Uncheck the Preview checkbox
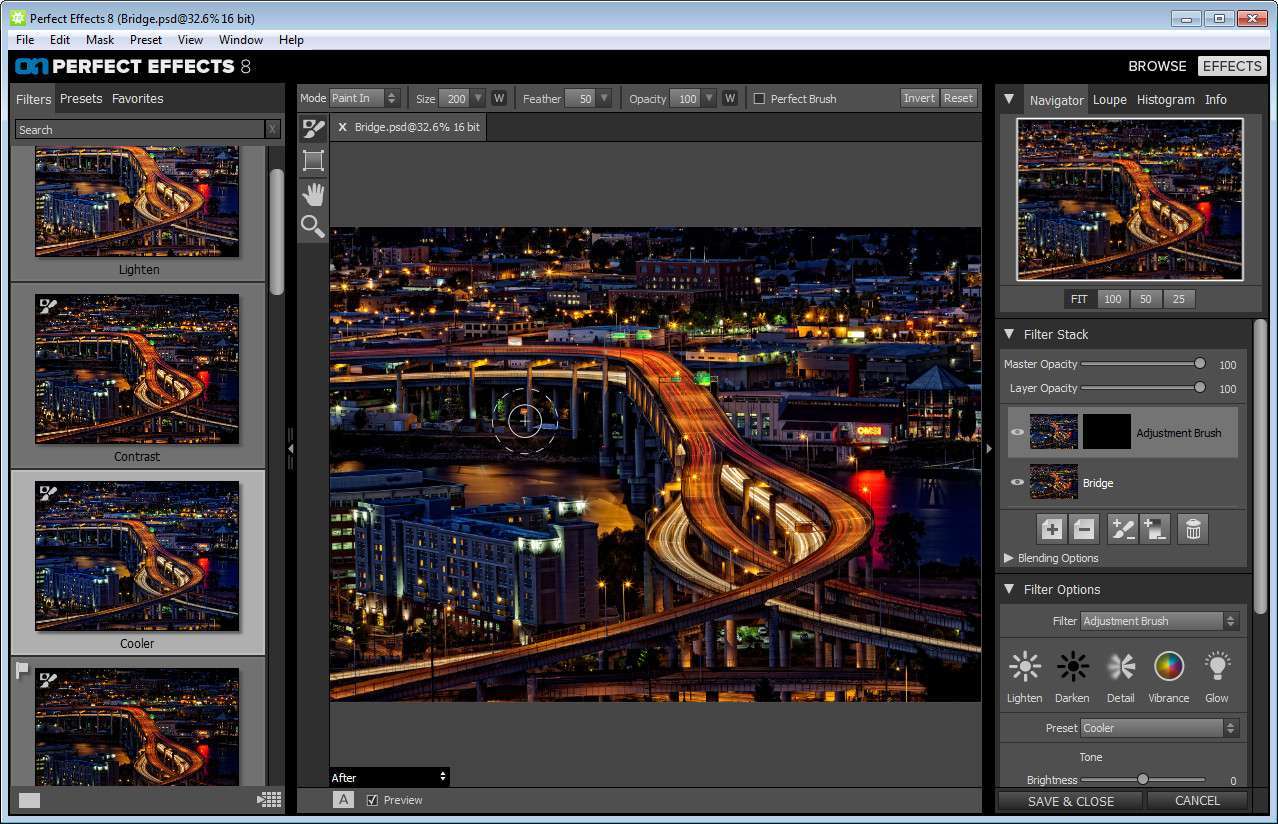This screenshot has height=824, width=1278. tap(373, 800)
